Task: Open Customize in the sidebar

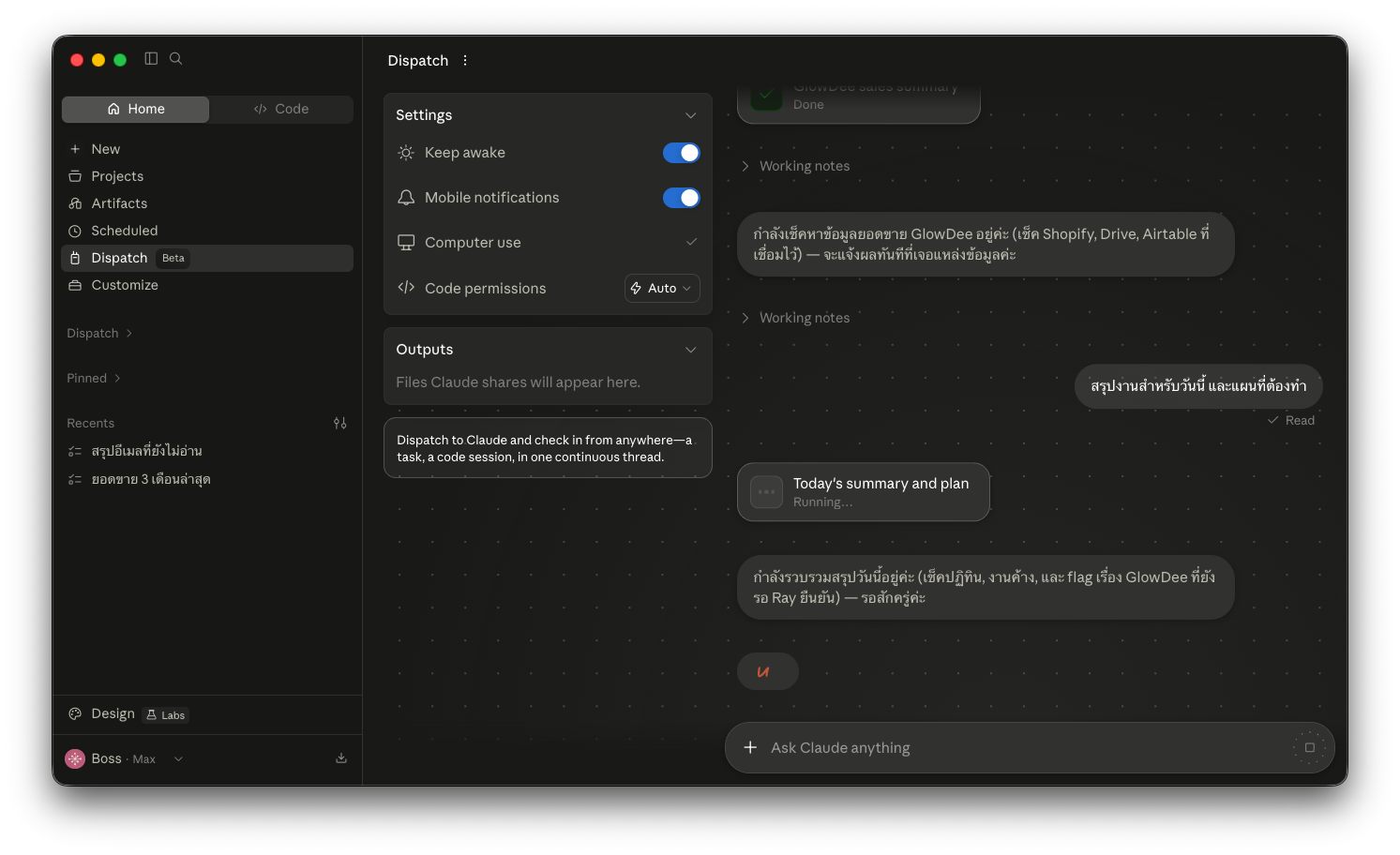Action: (x=207, y=285)
